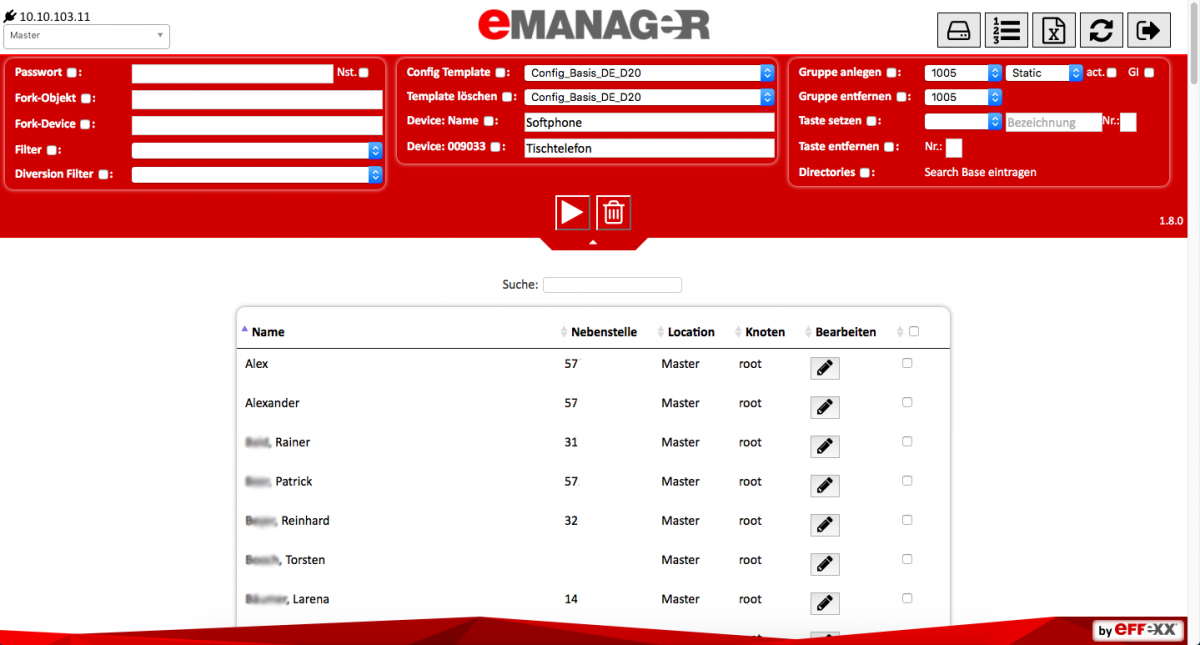Screen dimensions: 1200x645
Task: Tick the Device: Name checkbox
Action: click(x=488, y=121)
